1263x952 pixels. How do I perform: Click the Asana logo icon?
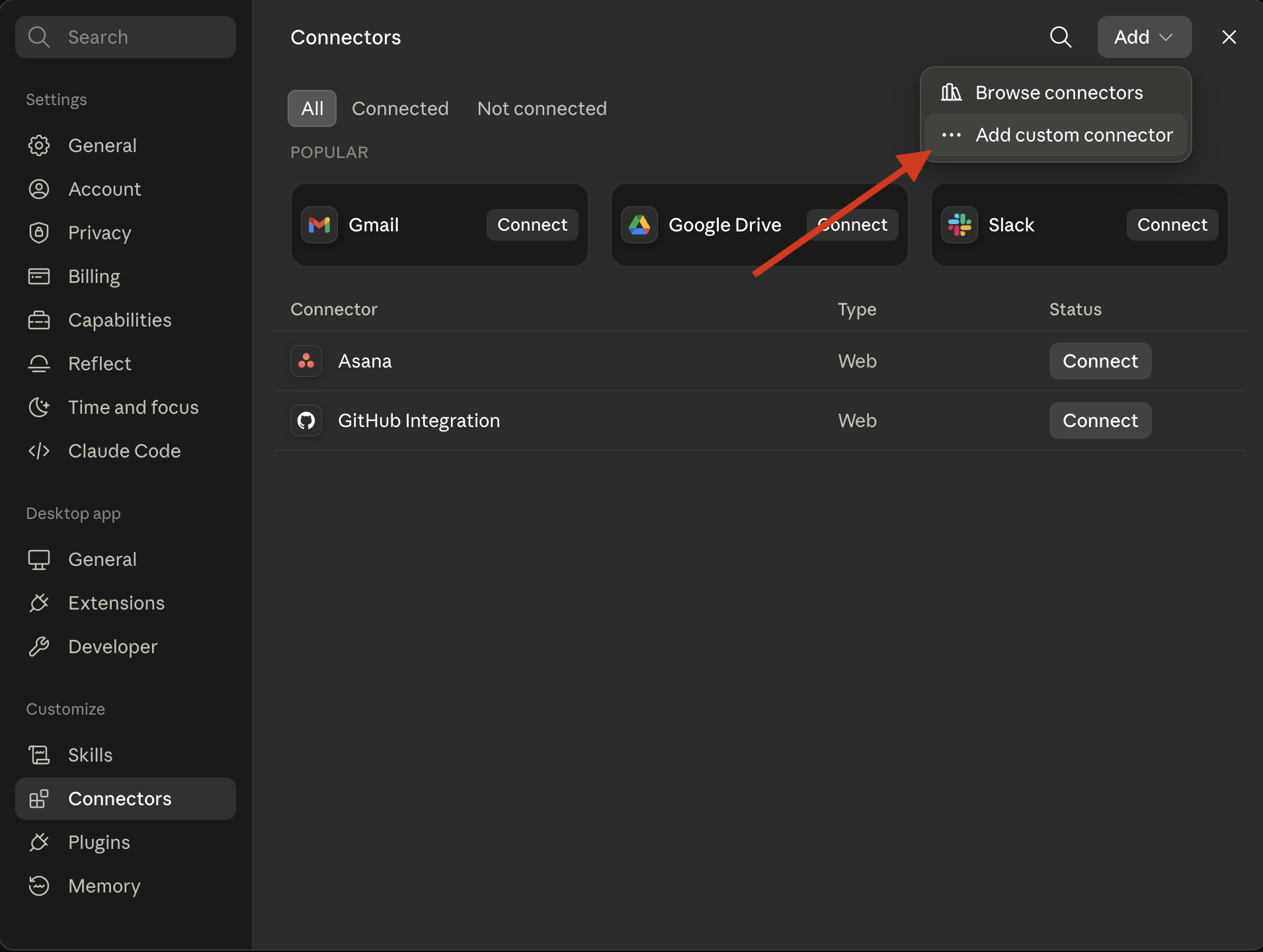(306, 361)
